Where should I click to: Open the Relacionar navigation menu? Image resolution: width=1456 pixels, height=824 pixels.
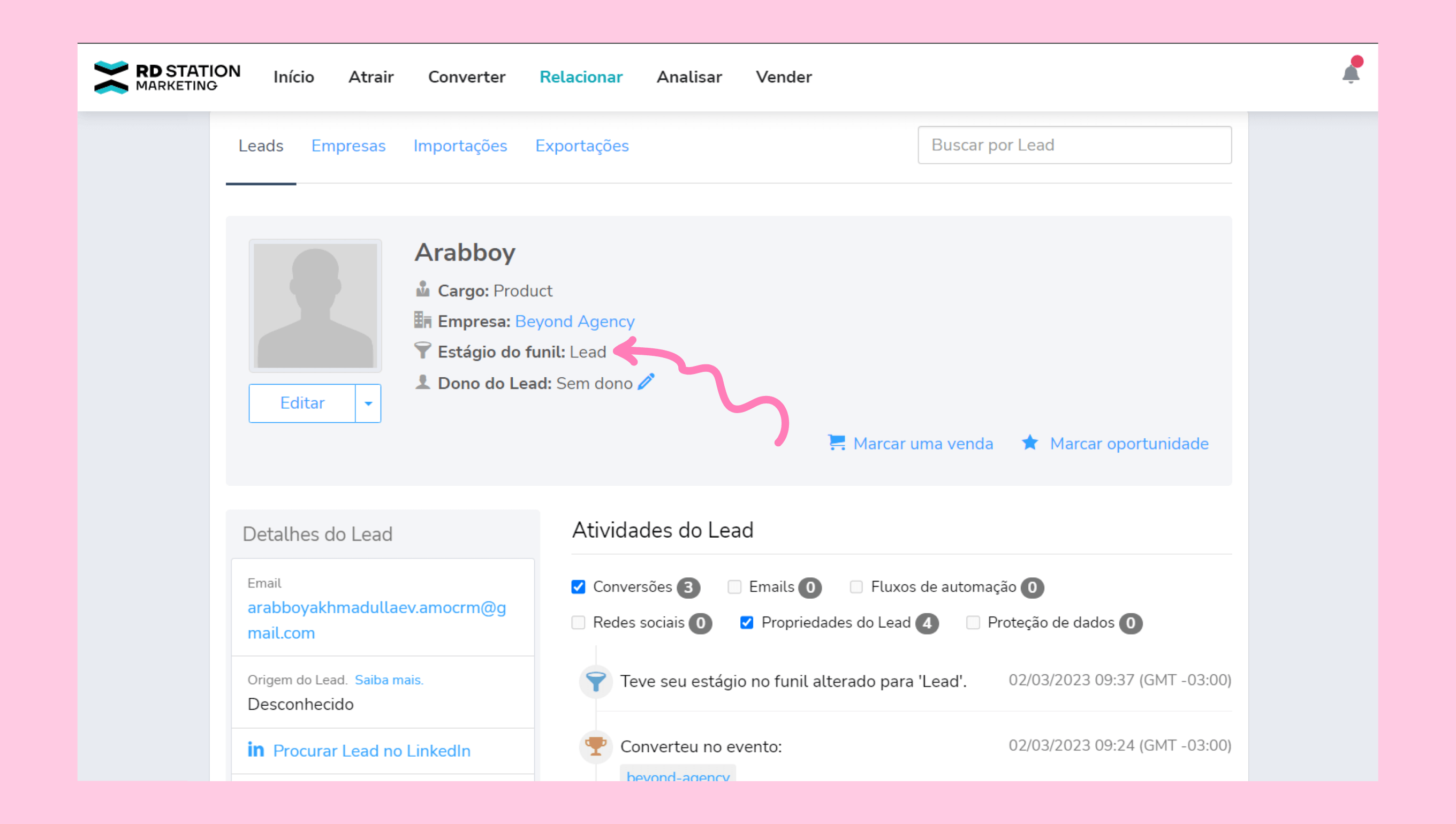pyautogui.click(x=581, y=77)
